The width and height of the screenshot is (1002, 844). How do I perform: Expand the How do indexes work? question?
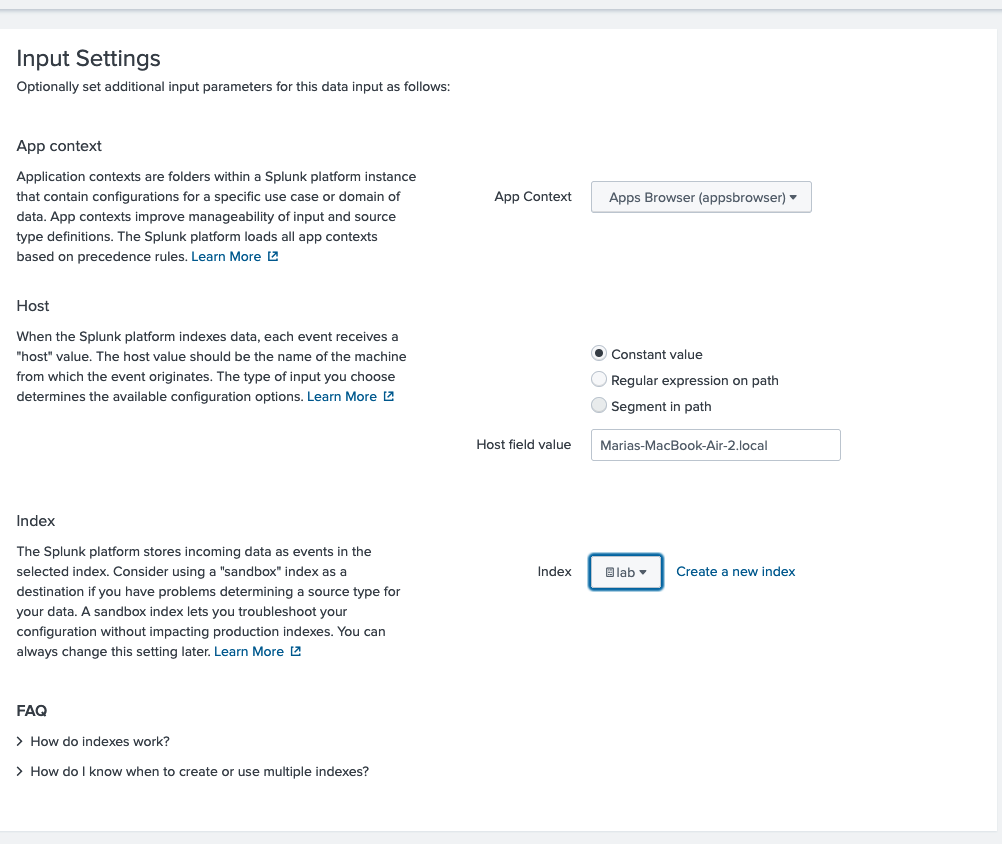point(100,742)
